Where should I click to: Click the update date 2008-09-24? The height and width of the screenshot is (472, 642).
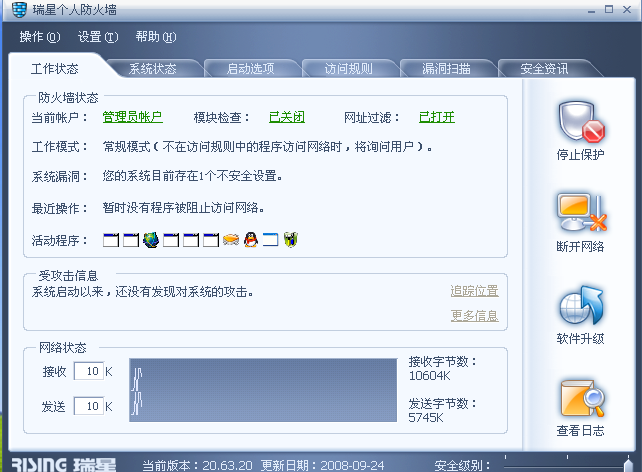[x=352, y=465]
